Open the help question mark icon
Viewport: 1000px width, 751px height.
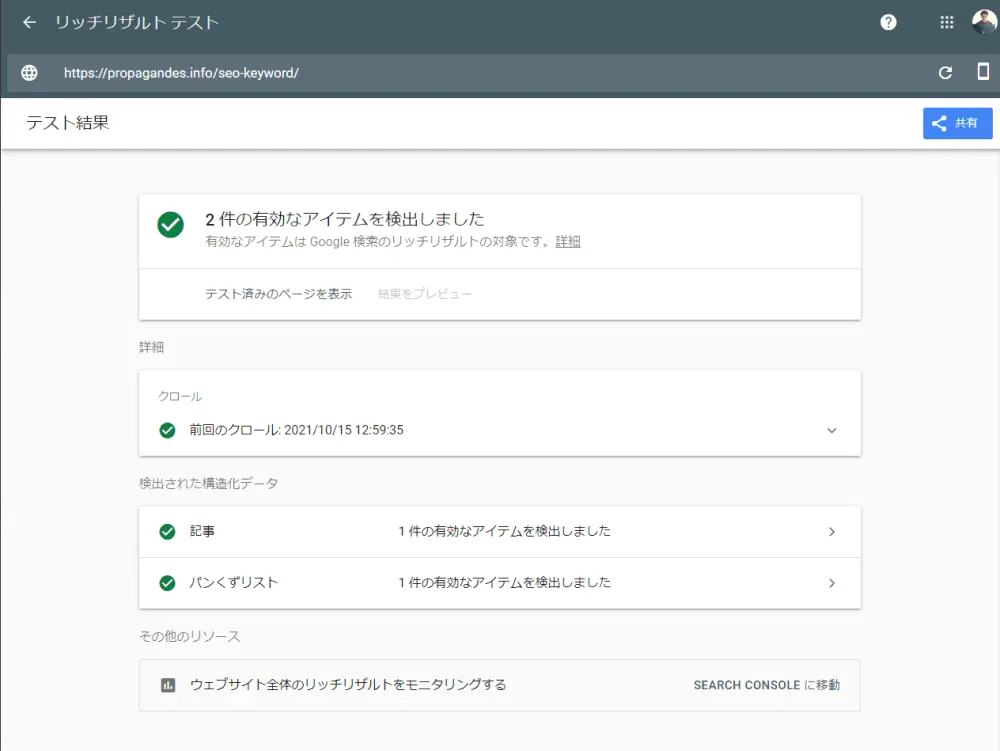click(888, 22)
